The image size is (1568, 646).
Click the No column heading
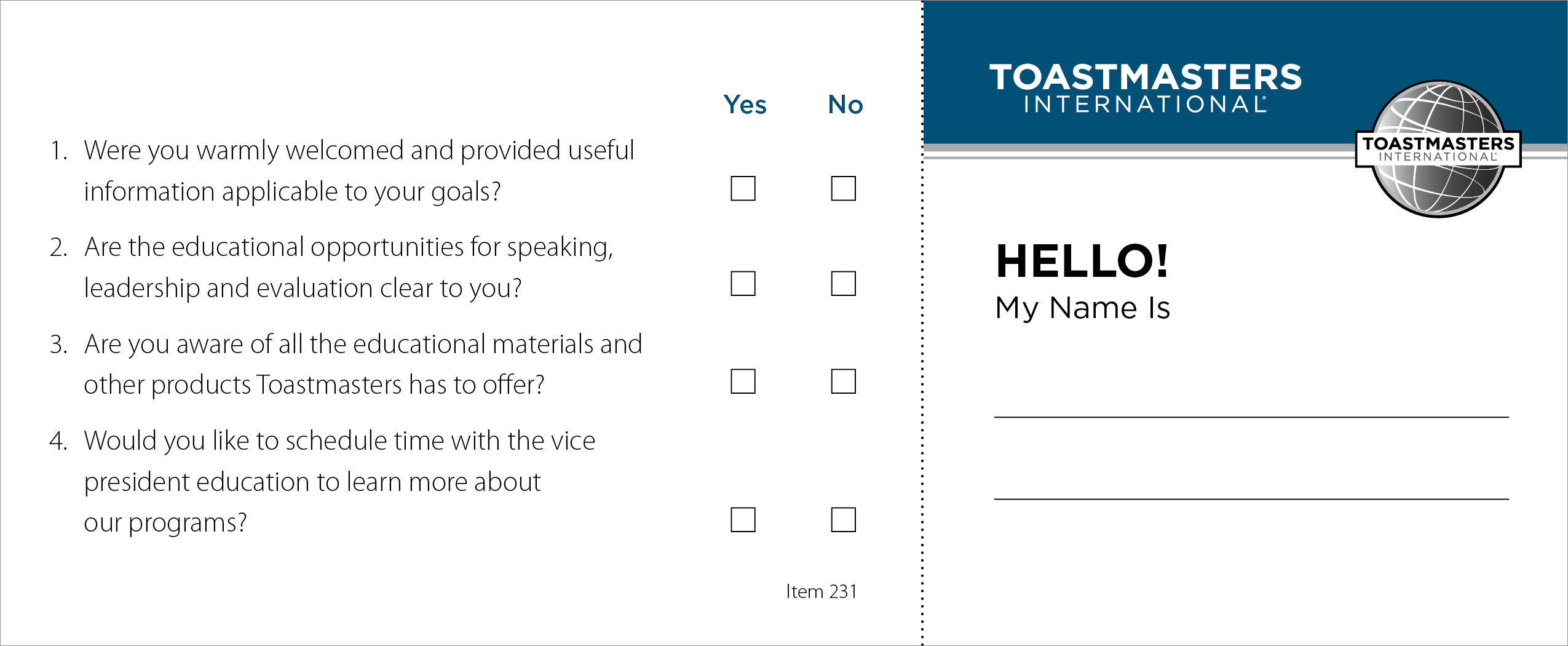(845, 105)
